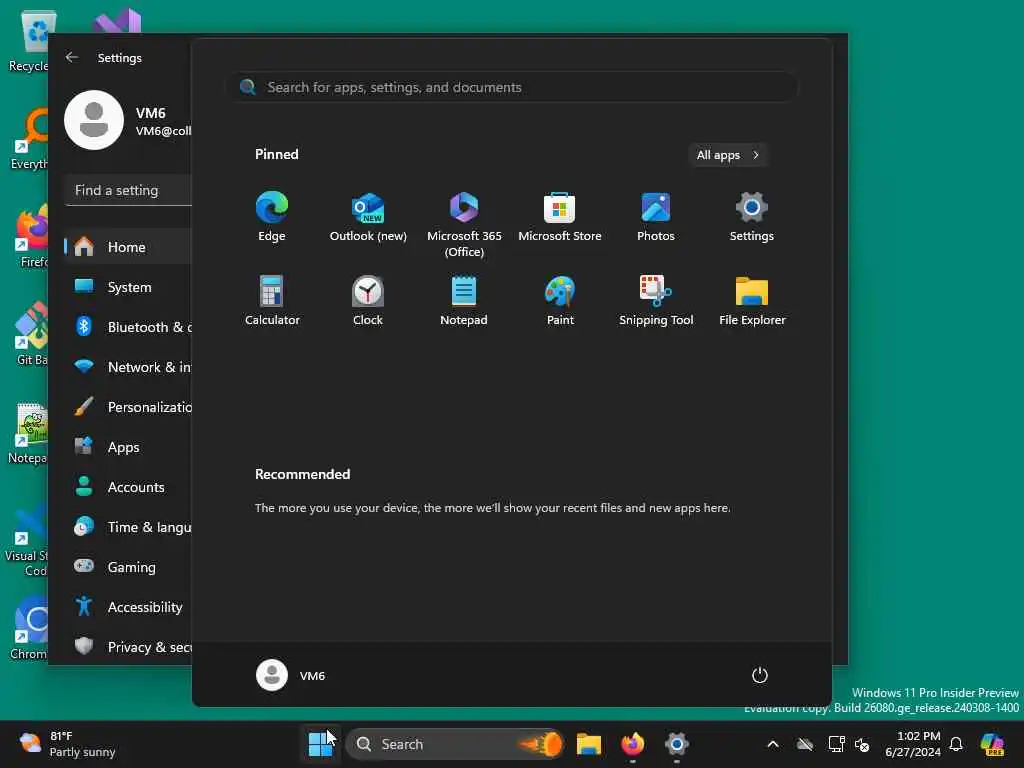Open Settings from pinned apps
The width and height of the screenshot is (1024, 768).
(x=752, y=216)
